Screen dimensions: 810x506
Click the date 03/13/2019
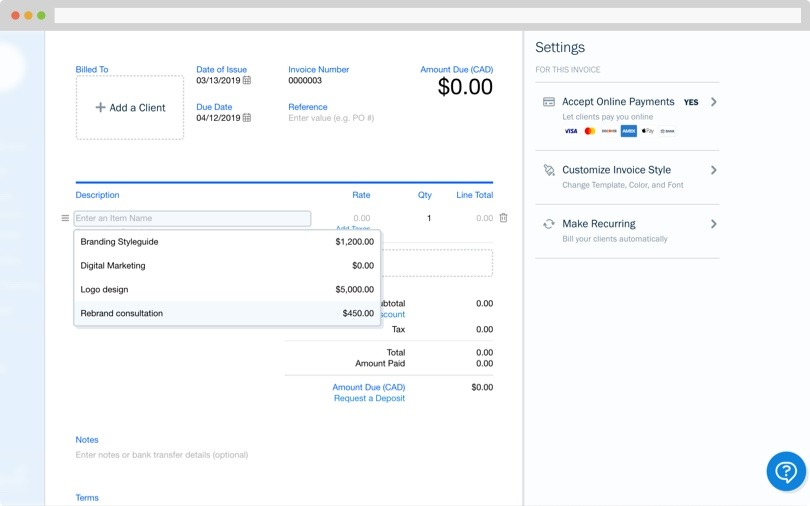pyautogui.click(x=218, y=80)
